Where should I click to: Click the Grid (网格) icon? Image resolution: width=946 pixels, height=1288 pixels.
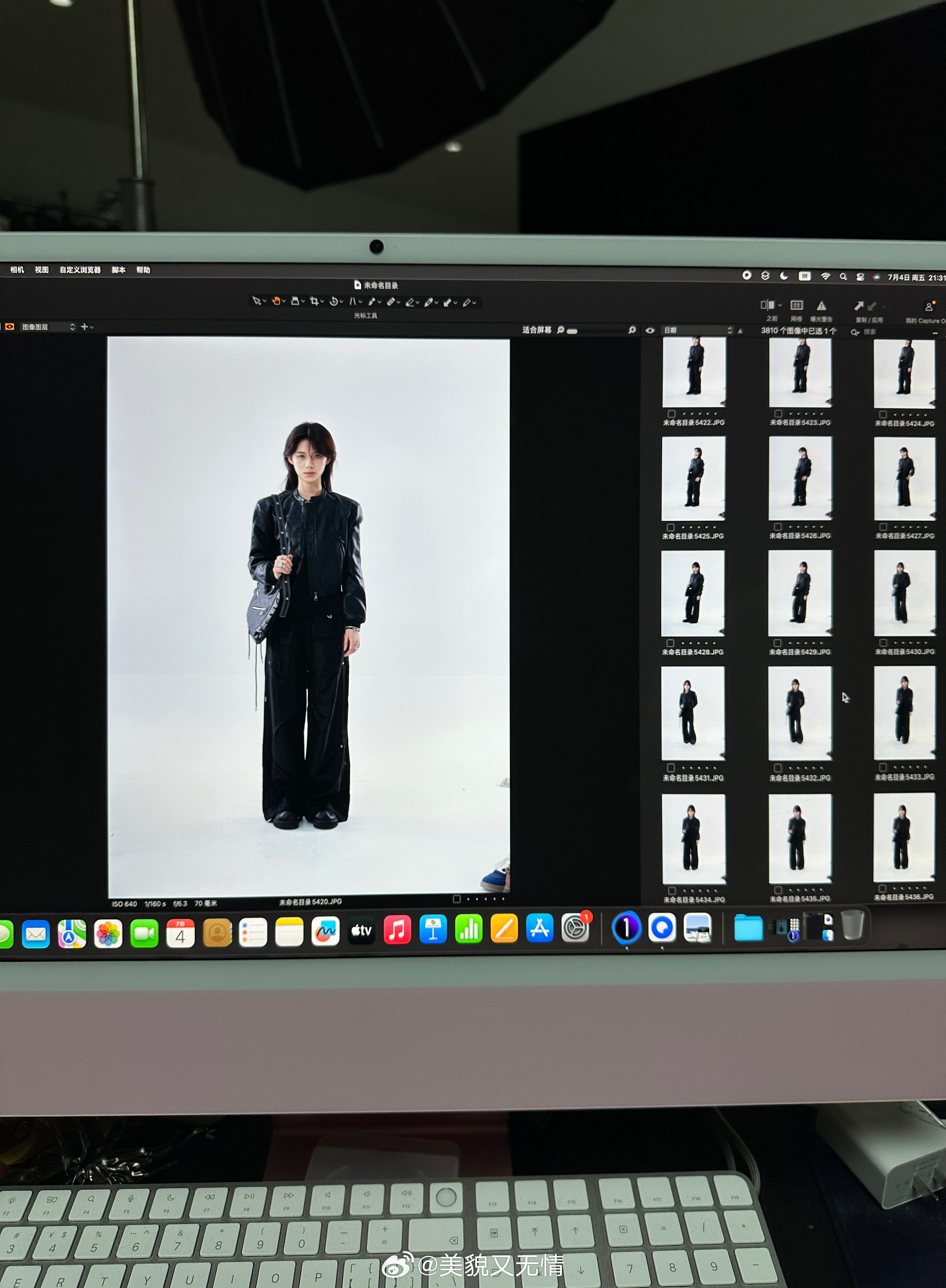[x=796, y=305]
